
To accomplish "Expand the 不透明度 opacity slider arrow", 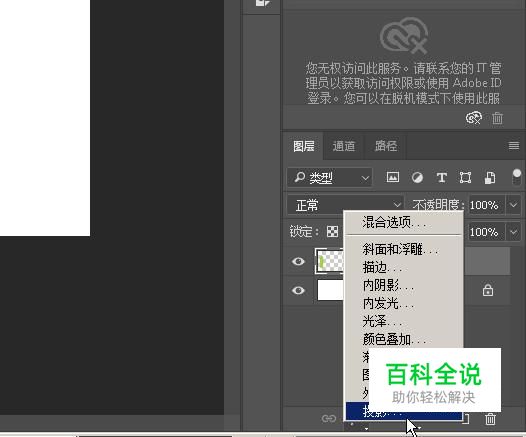I will coord(513,205).
